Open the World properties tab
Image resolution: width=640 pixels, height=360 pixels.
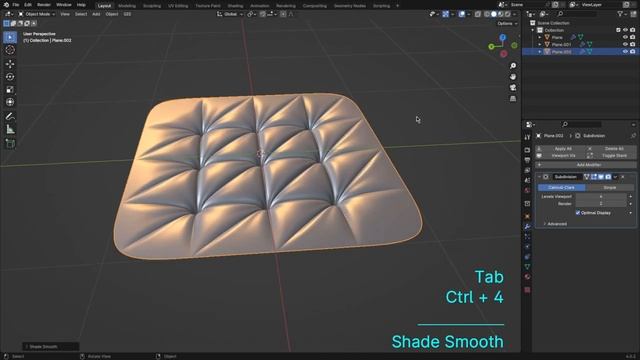[x=527, y=190]
